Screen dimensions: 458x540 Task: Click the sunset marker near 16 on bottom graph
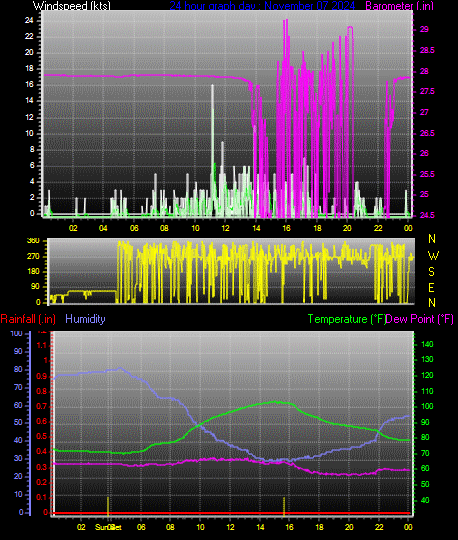pyautogui.click(x=284, y=506)
